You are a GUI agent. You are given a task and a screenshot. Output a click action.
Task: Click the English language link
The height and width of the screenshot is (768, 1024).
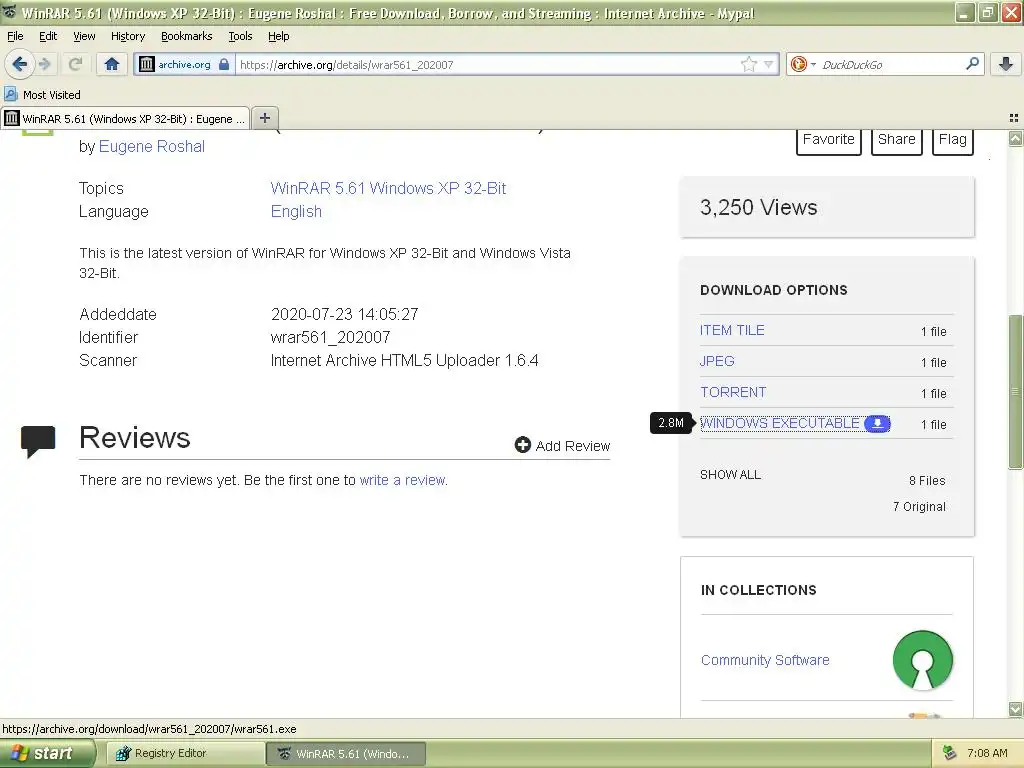pyautogui.click(x=296, y=212)
